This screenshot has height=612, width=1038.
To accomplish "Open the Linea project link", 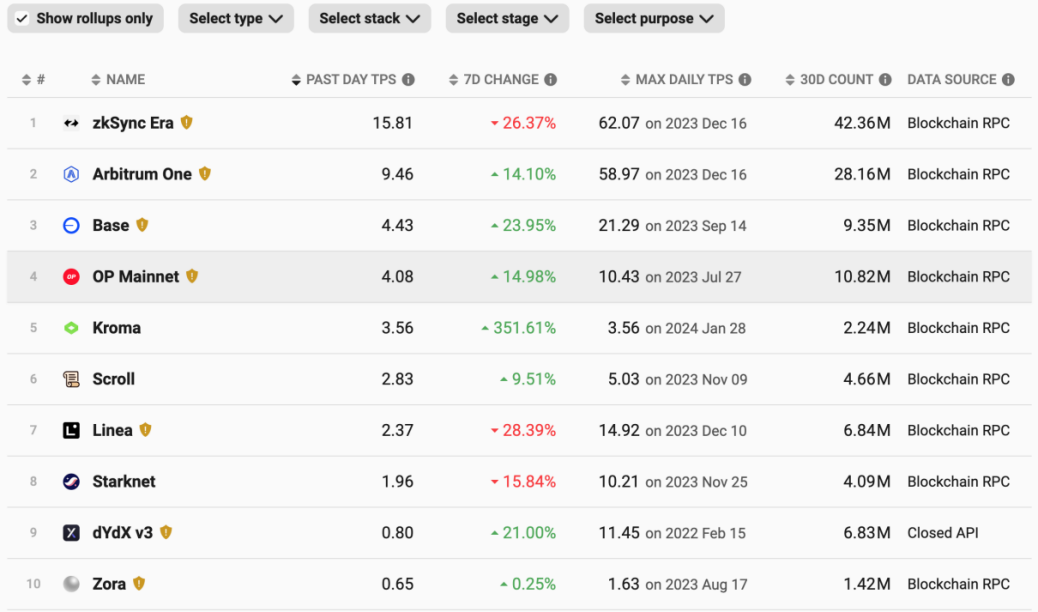I will [113, 431].
